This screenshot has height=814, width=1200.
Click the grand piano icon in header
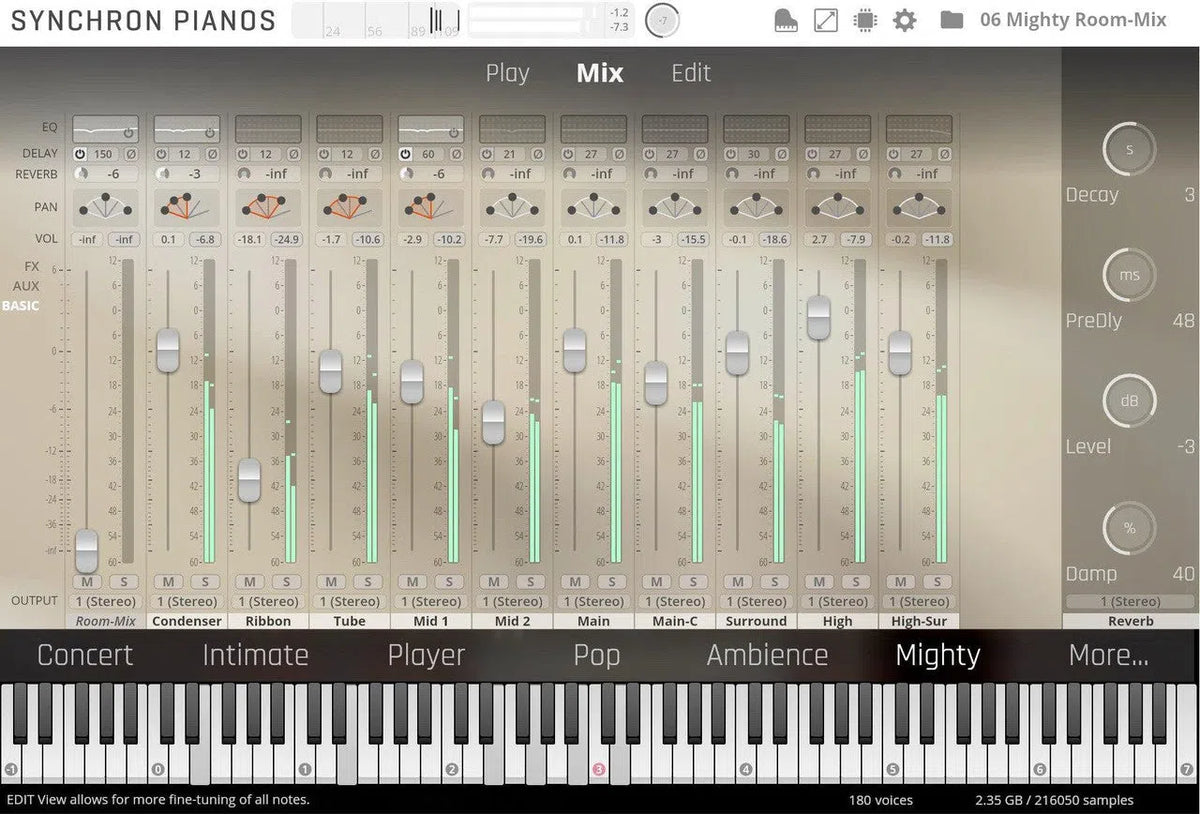tap(787, 20)
